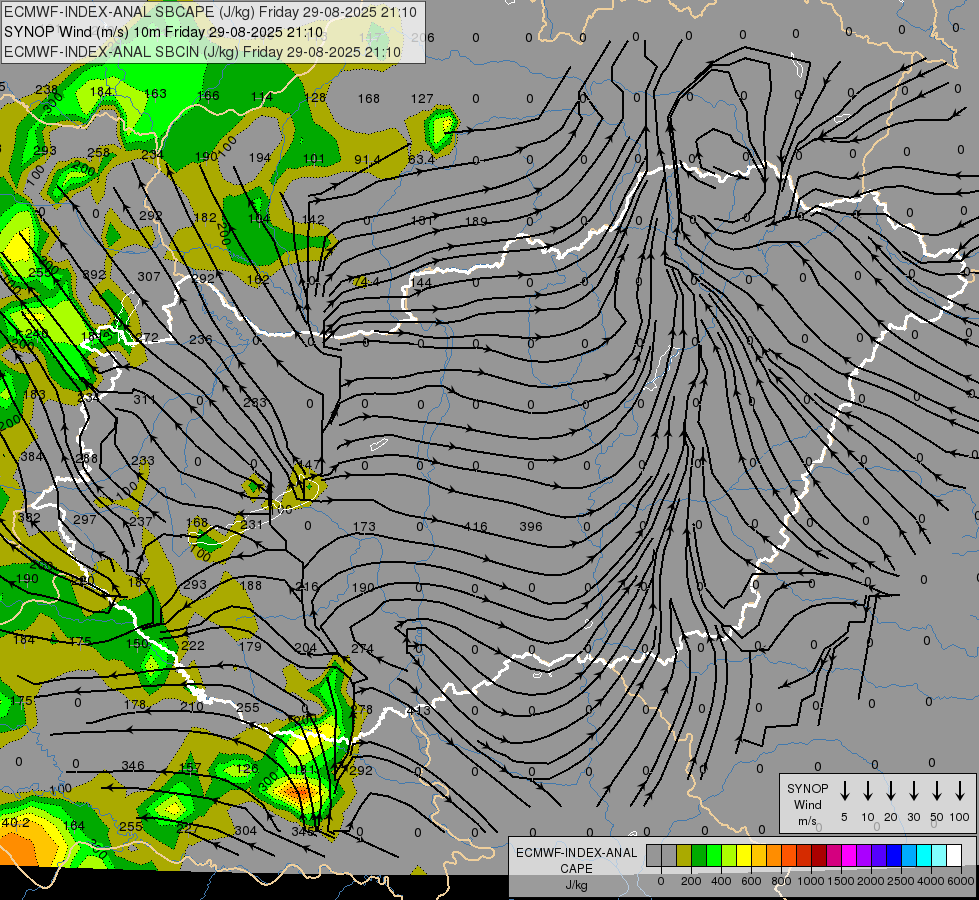This screenshot has height=900, width=979.
Task: Click the wind arrow above the 10 label
Action: 868,791
